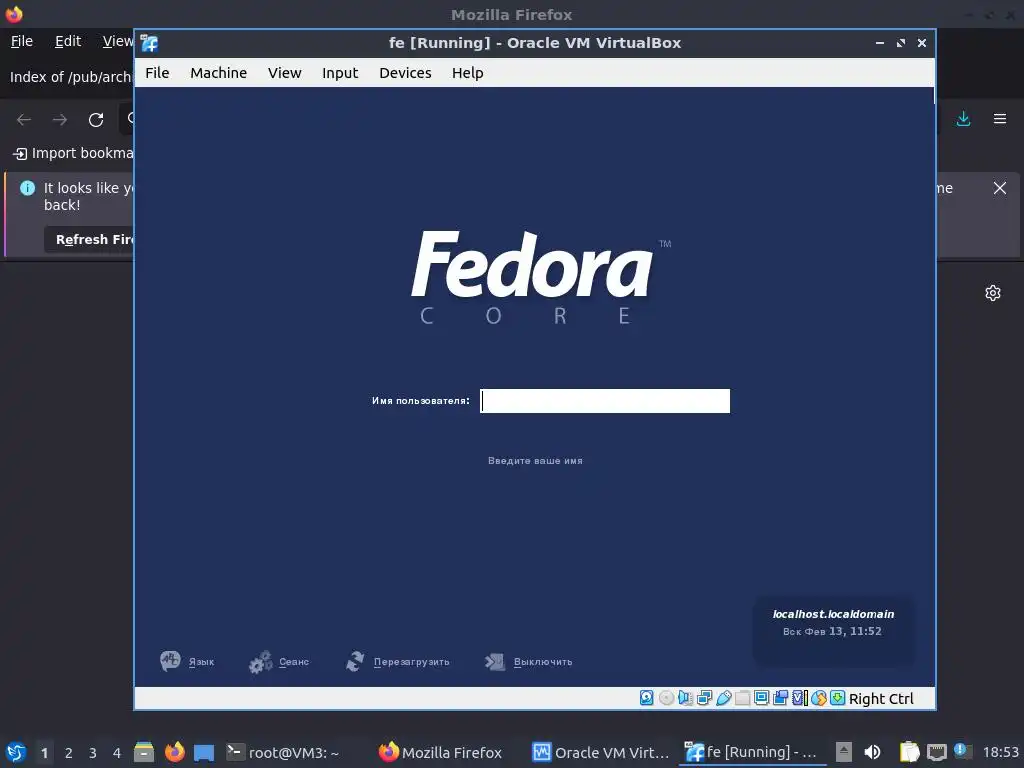Image resolution: width=1024 pixels, height=768 pixels.
Task: Click the shutdown icon (Выключить)
Action: (x=495, y=662)
